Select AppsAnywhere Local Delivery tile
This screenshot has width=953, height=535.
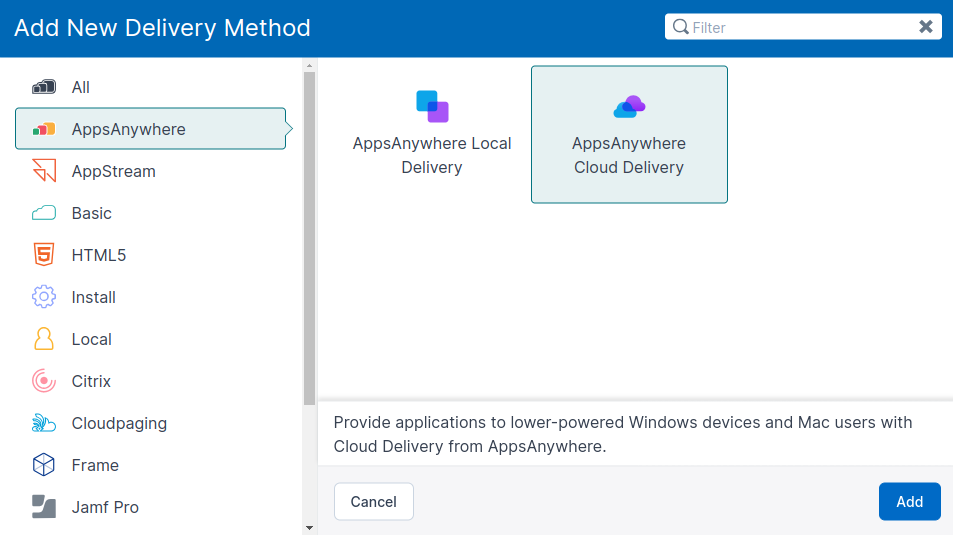[x=432, y=135]
